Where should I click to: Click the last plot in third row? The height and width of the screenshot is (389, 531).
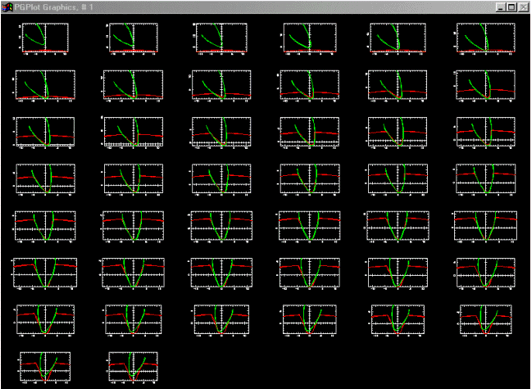coord(486,132)
